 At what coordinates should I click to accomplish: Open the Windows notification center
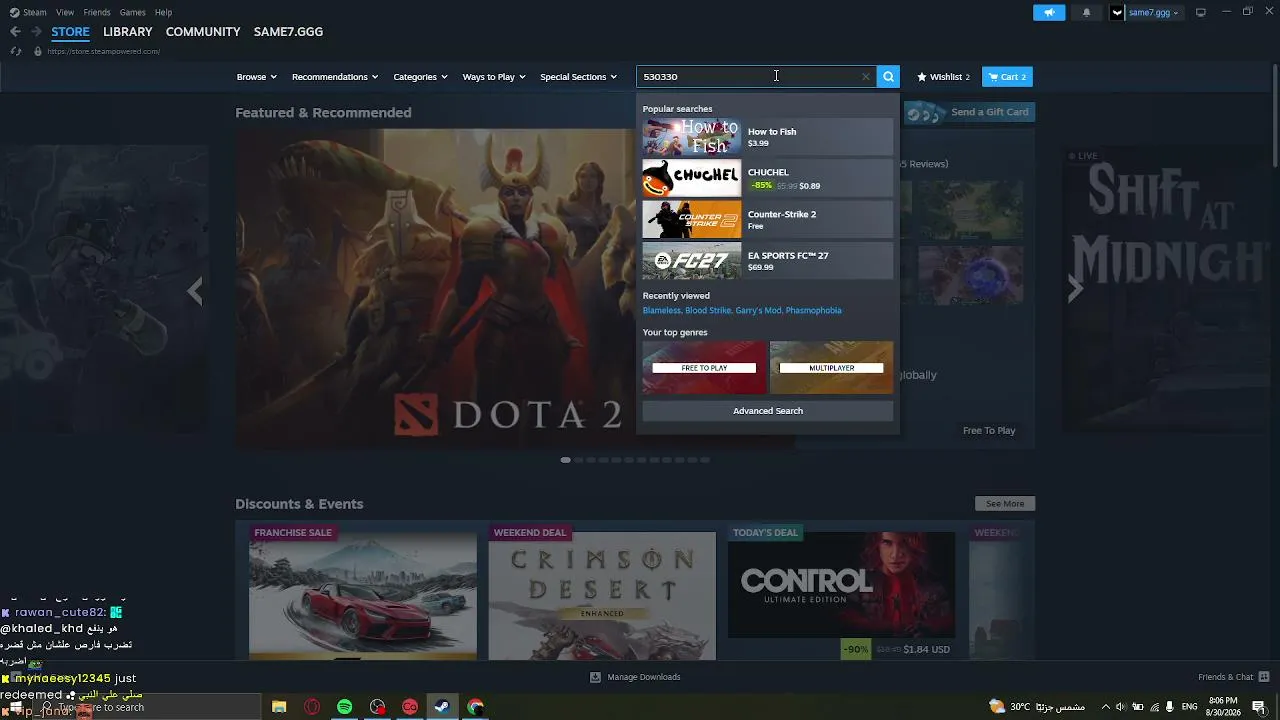(x=1259, y=707)
